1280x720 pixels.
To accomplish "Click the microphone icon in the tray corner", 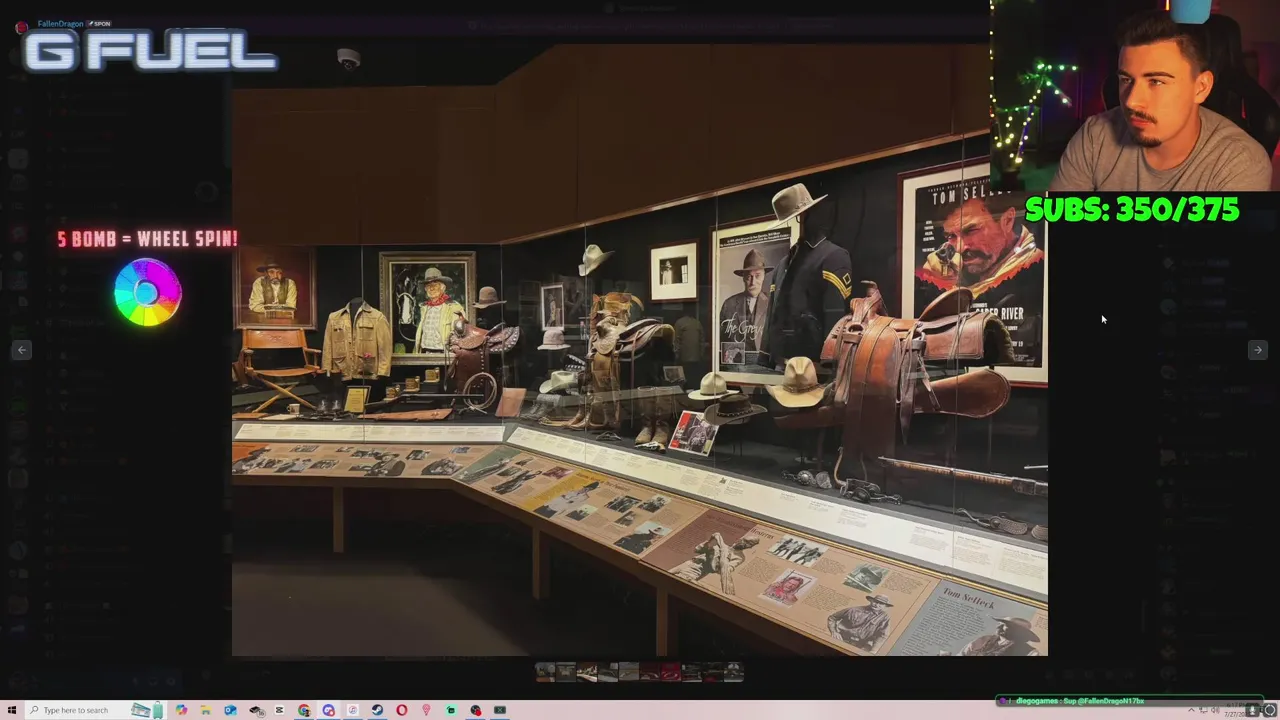I will [x=1252, y=710].
